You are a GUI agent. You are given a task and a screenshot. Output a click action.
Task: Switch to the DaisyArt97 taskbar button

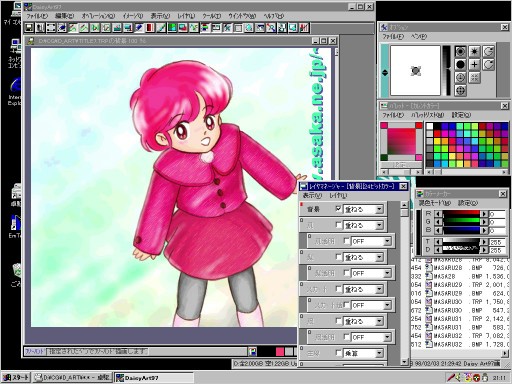154,378
